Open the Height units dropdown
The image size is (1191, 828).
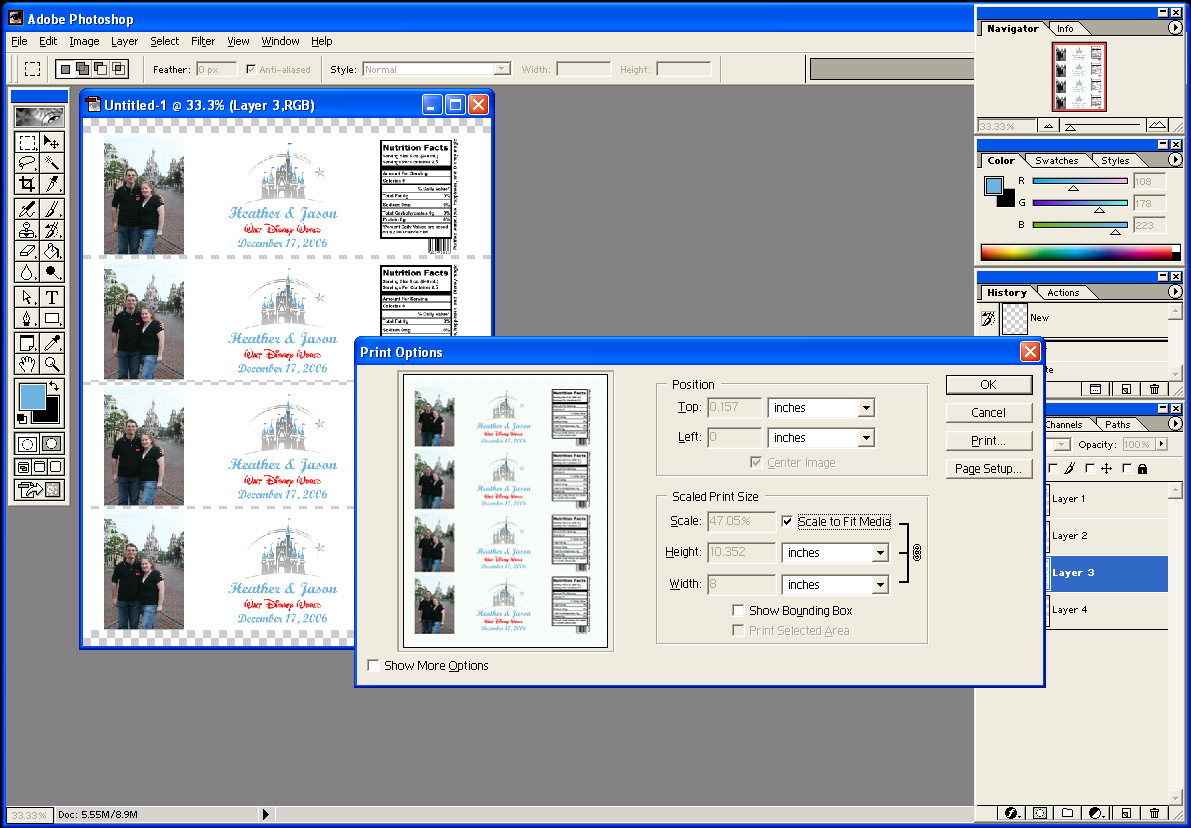pos(880,553)
